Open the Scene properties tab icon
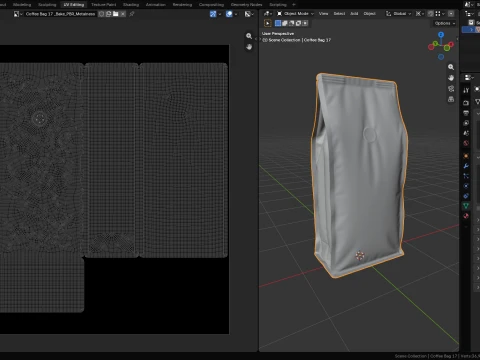The image size is (480, 360). tap(466, 133)
